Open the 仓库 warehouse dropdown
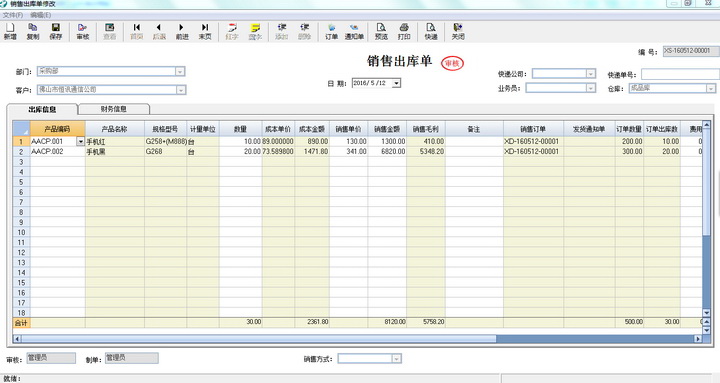720x383 pixels. pyautogui.click(x=710, y=88)
